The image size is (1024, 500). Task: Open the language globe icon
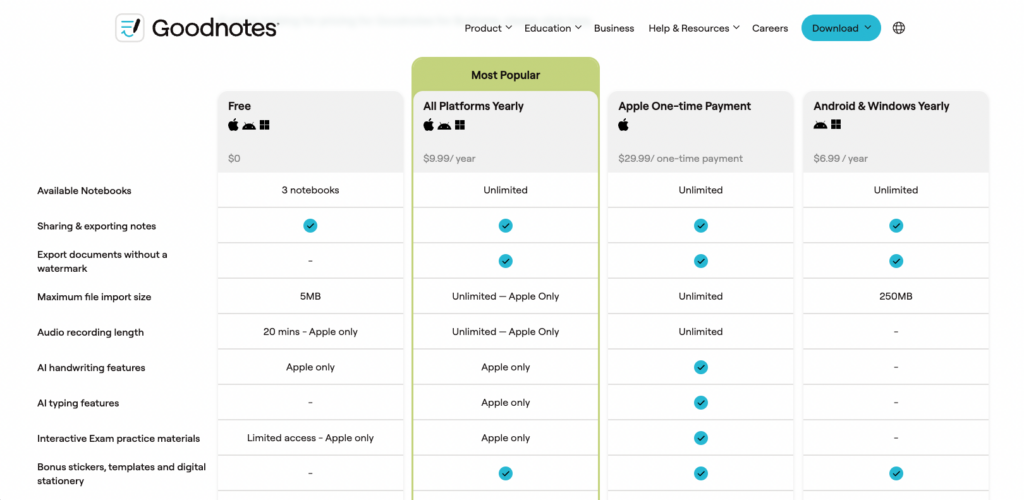point(899,28)
